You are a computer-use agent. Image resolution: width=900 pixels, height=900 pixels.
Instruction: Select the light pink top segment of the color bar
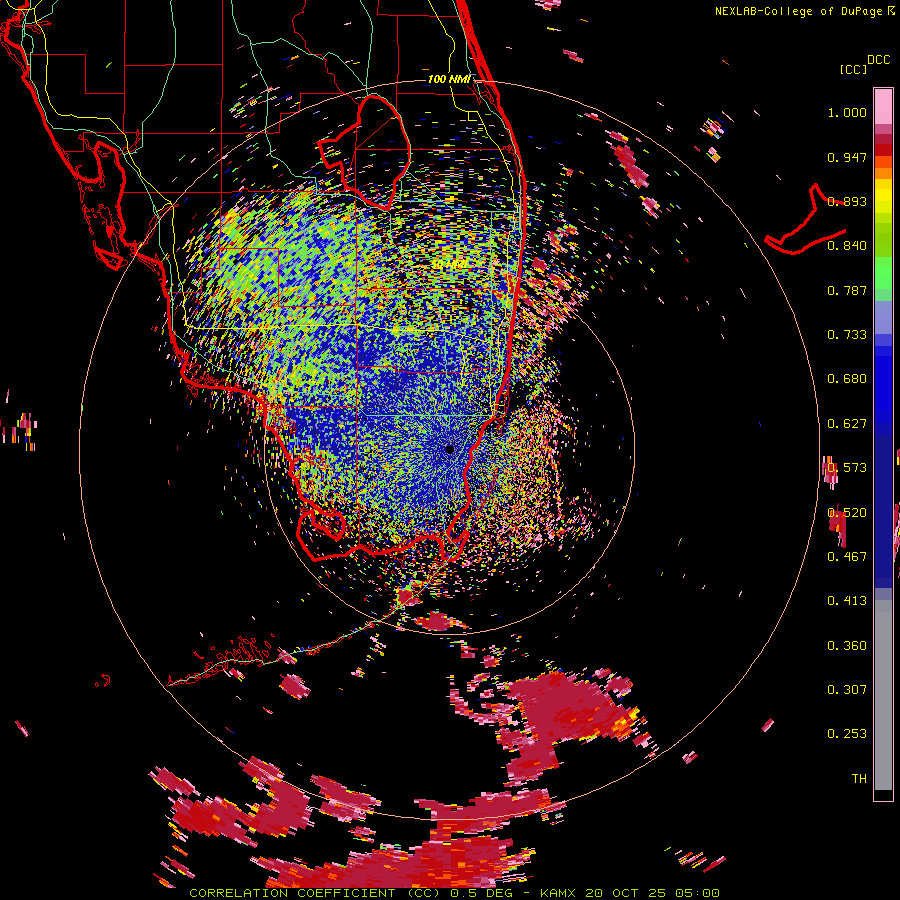point(883,106)
